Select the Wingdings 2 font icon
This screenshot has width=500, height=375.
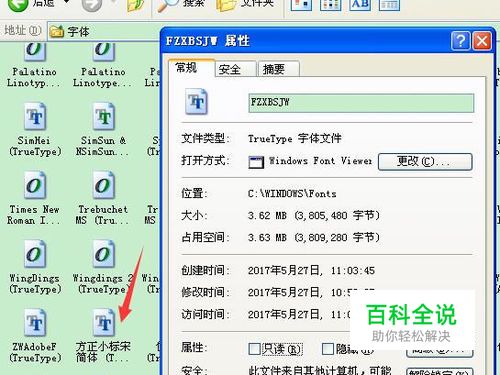(103, 254)
